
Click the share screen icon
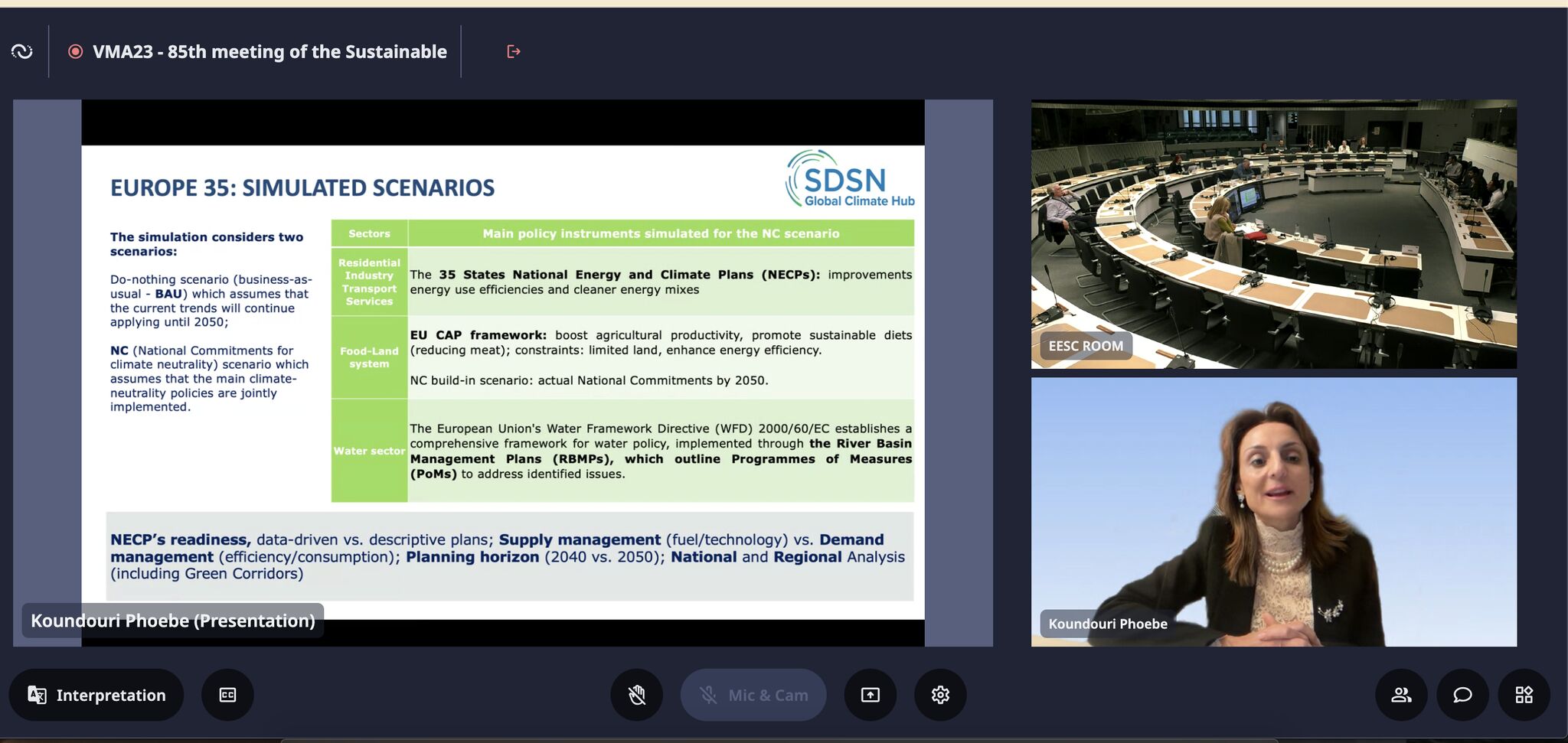pos(871,695)
